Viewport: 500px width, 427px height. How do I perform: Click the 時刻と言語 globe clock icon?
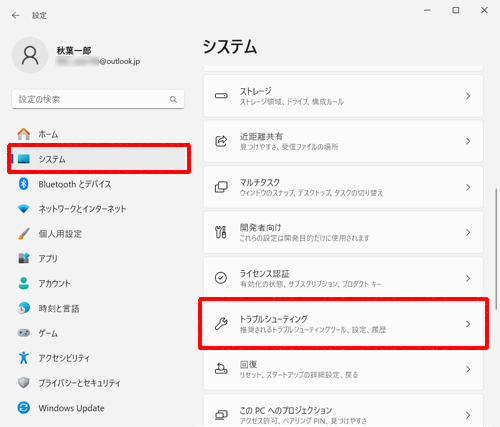pyautogui.click(x=24, y=308)
